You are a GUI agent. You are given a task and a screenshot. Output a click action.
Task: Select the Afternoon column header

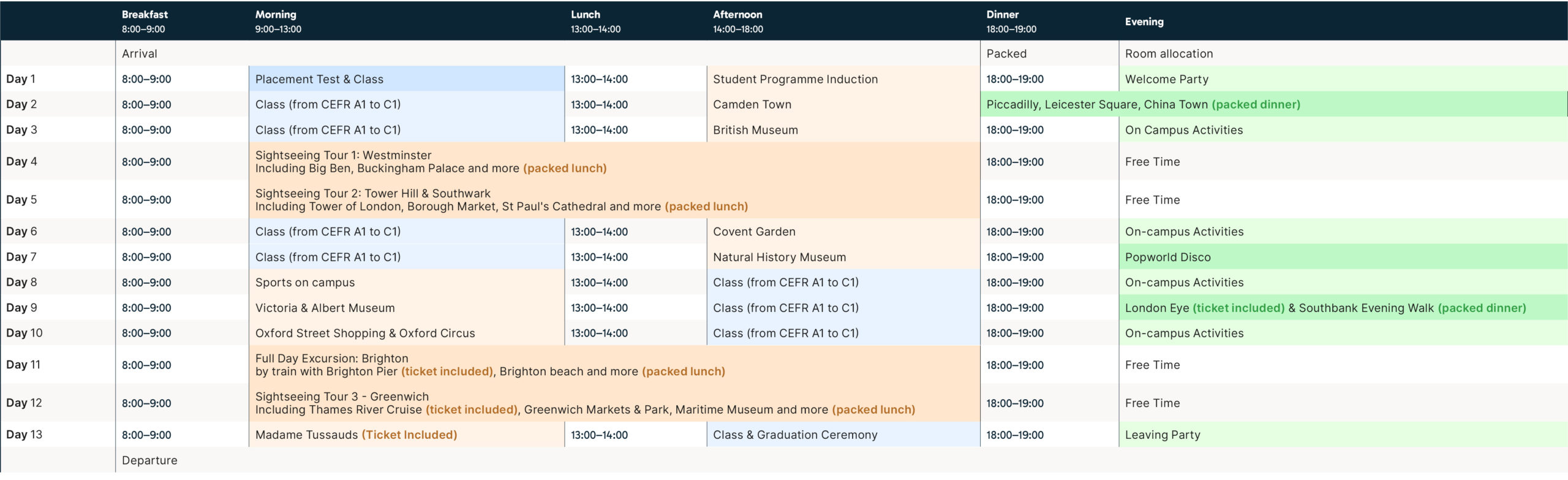[737, 21]
